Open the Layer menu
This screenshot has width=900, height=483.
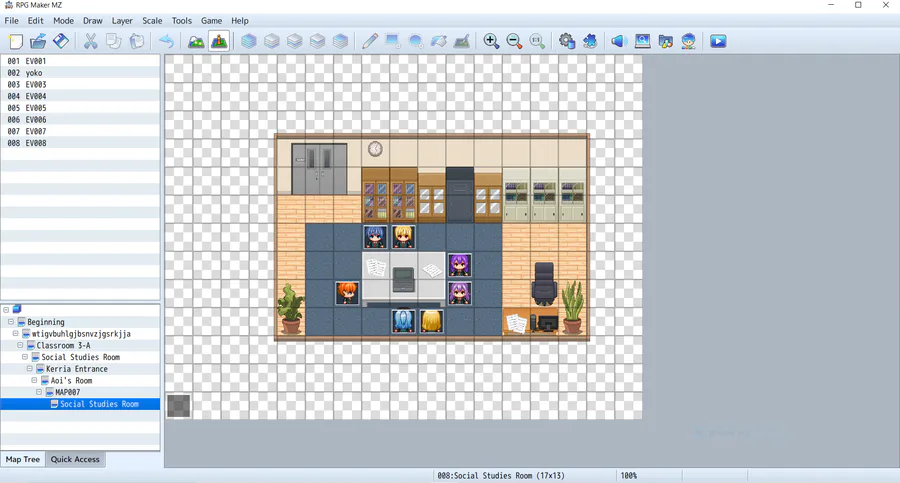(x=122, y=21)
